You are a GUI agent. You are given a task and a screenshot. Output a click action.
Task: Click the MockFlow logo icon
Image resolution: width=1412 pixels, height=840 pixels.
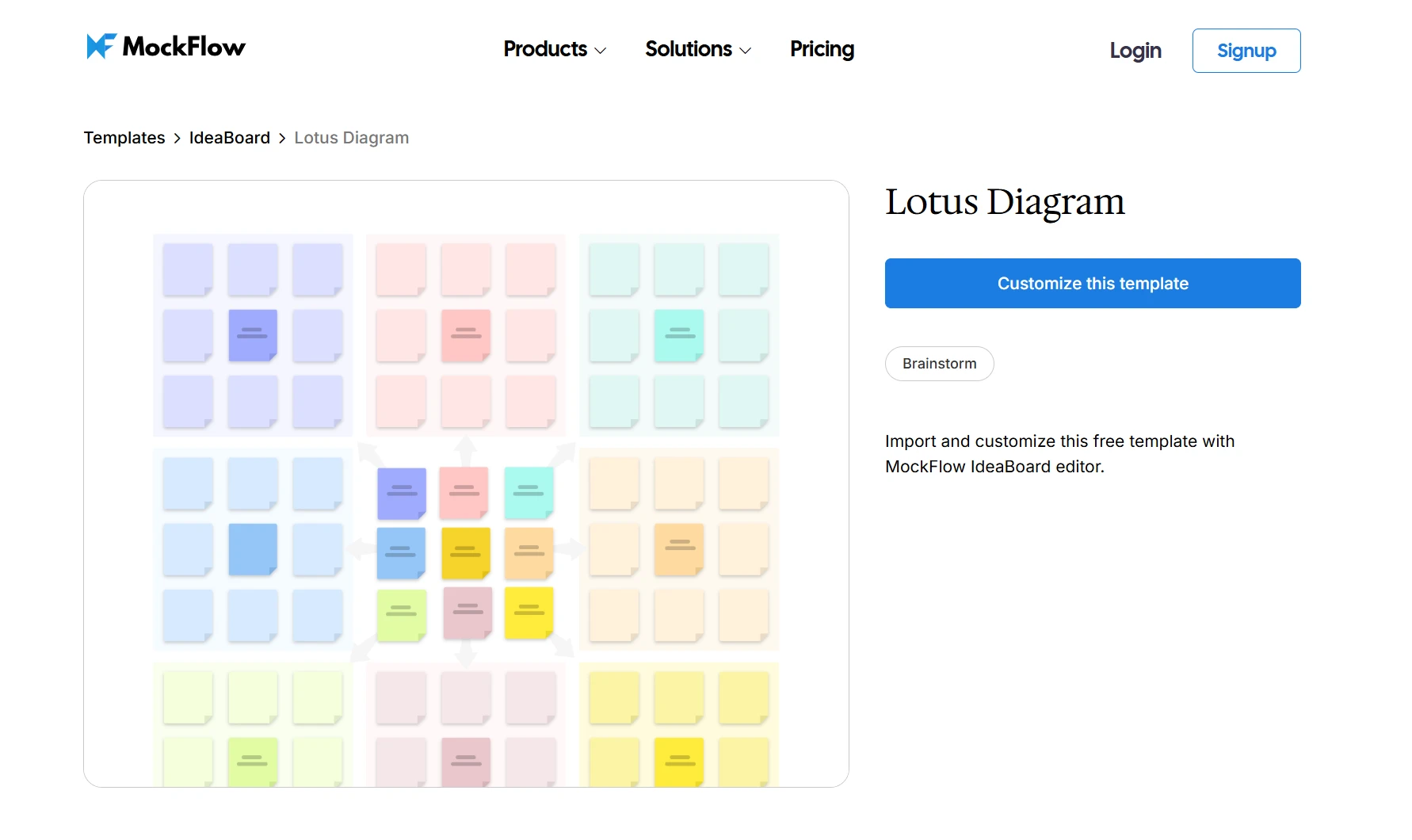click(98, 46)
